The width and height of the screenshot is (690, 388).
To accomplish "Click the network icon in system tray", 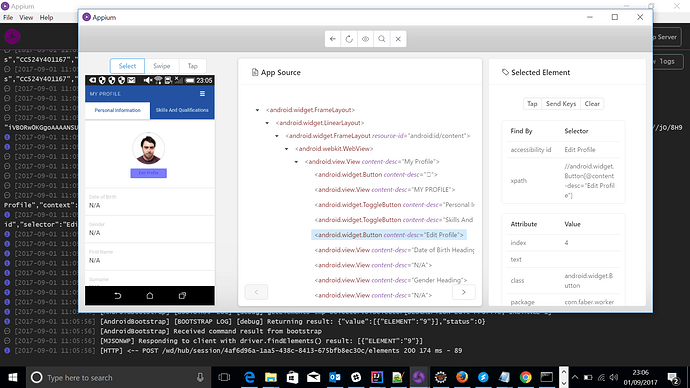I will click(601, 377).
